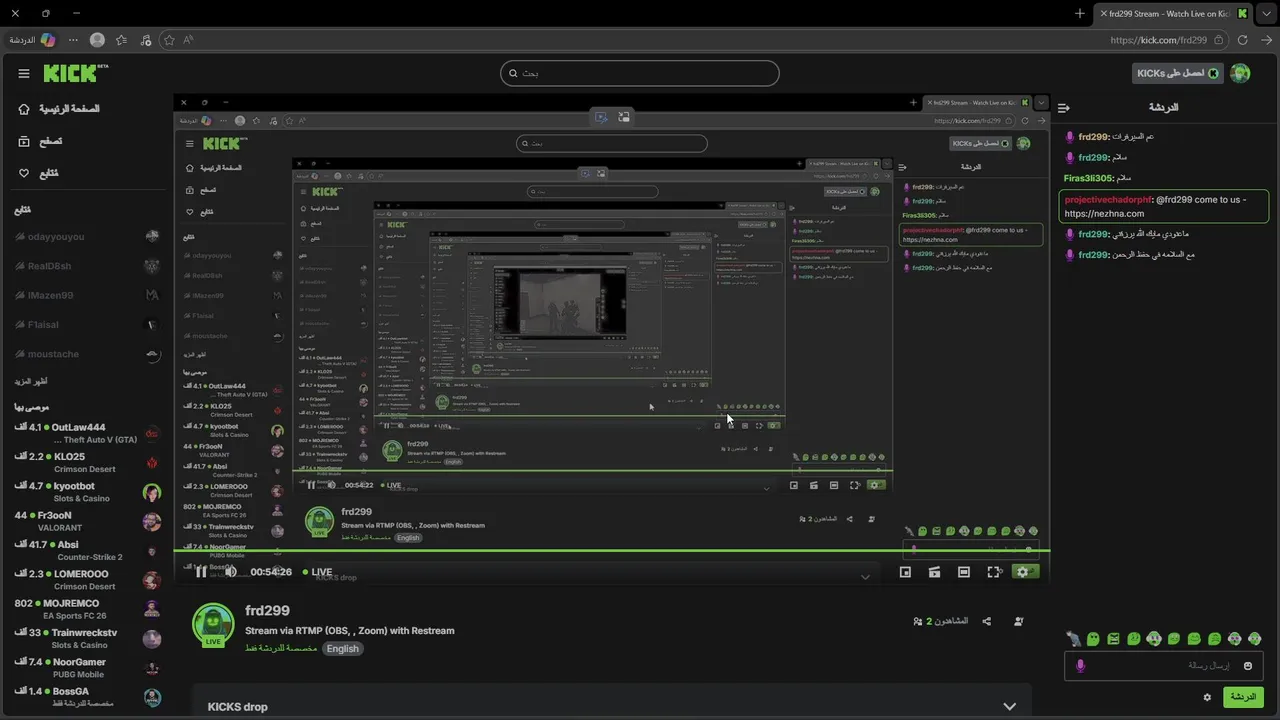Open followed channel moustache

(85, 354)
